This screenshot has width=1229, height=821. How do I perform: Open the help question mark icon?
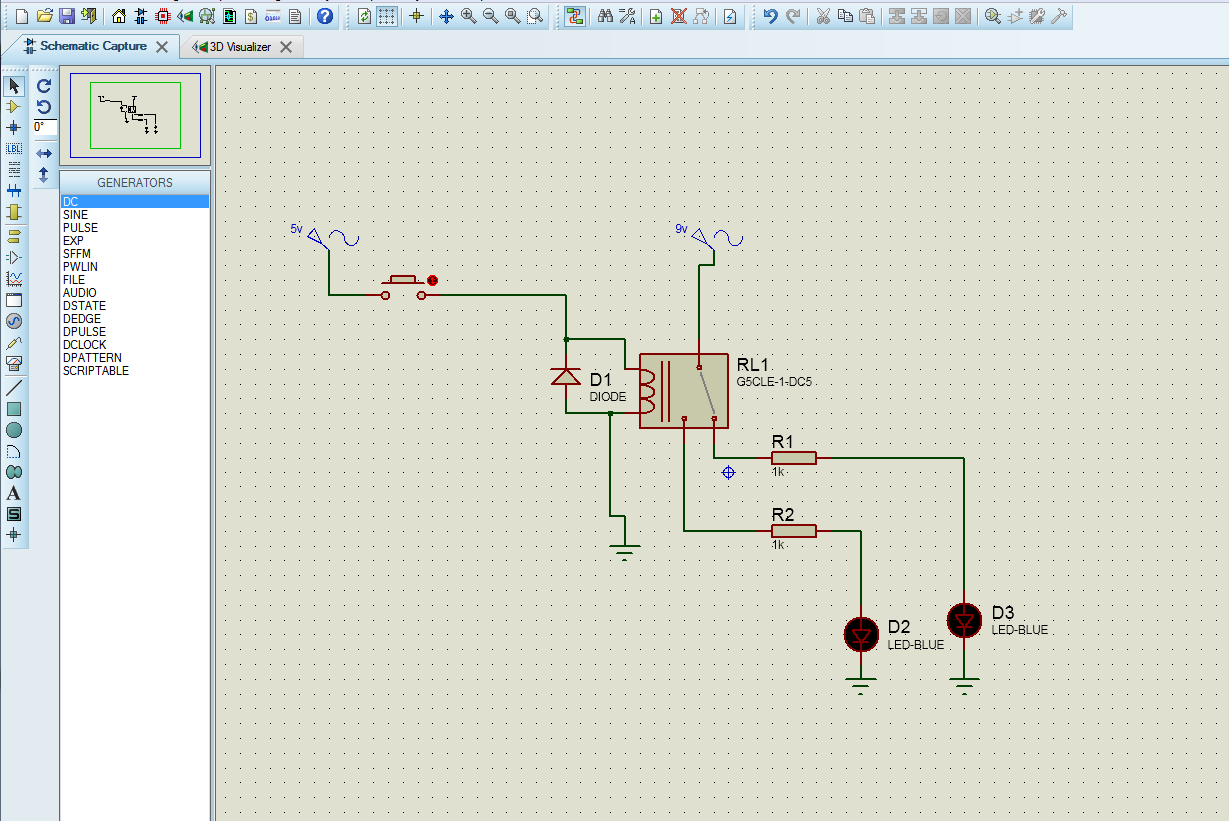[x=324, y=16]
